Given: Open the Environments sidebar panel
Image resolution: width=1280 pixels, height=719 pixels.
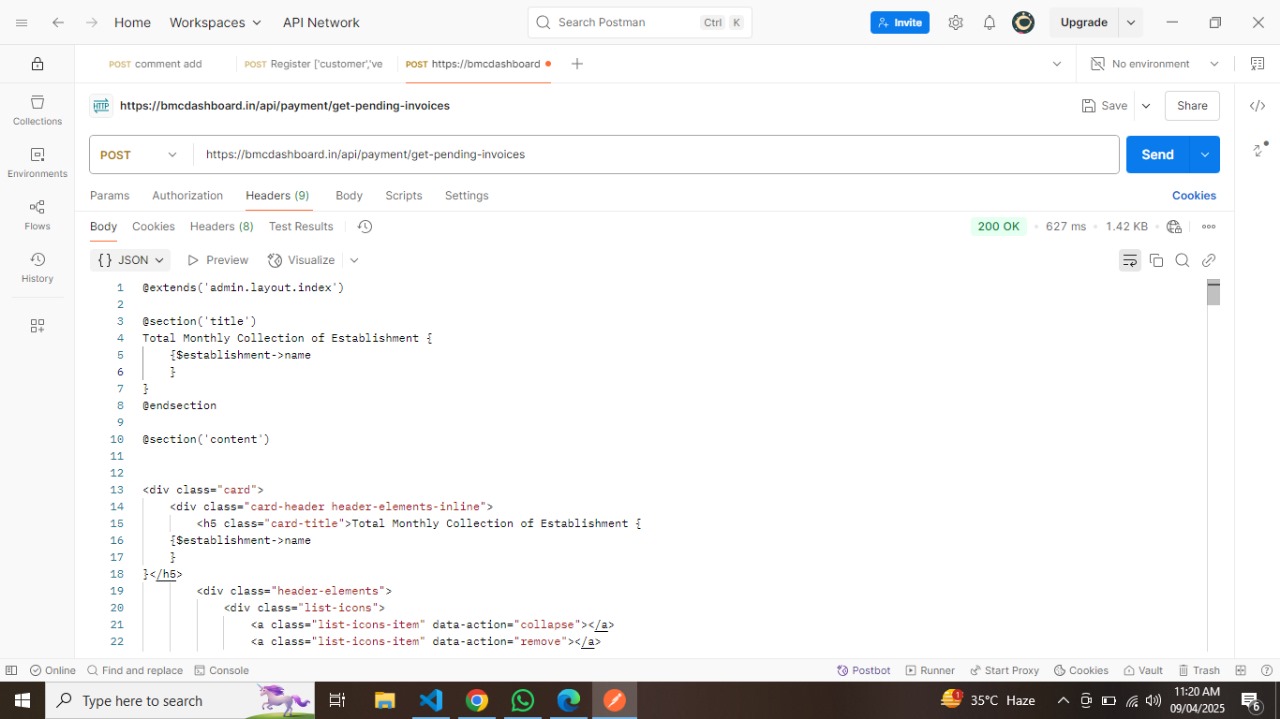Looking at the screenshot, I should point(37,163).
